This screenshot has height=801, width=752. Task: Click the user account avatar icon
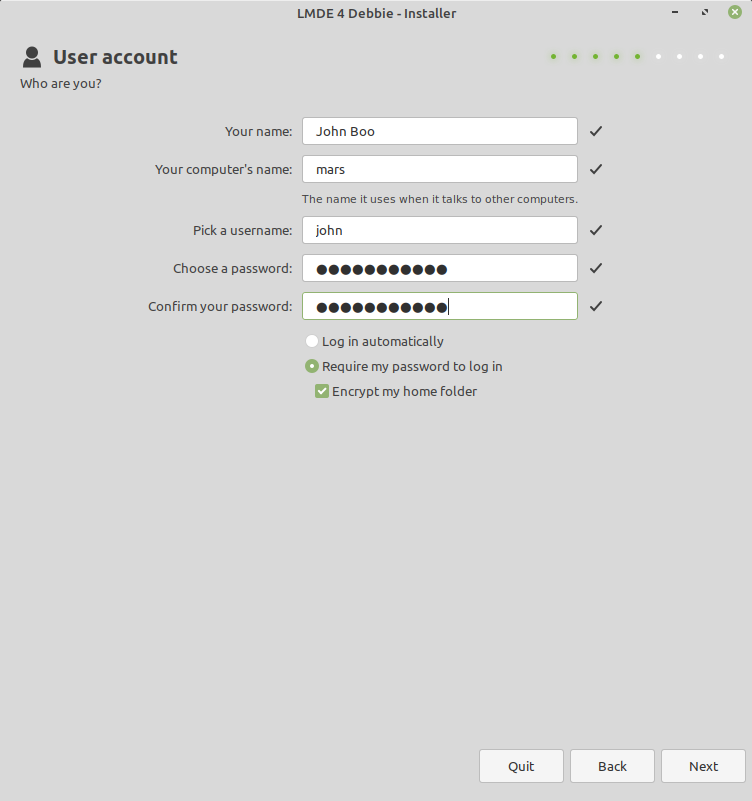32,57
